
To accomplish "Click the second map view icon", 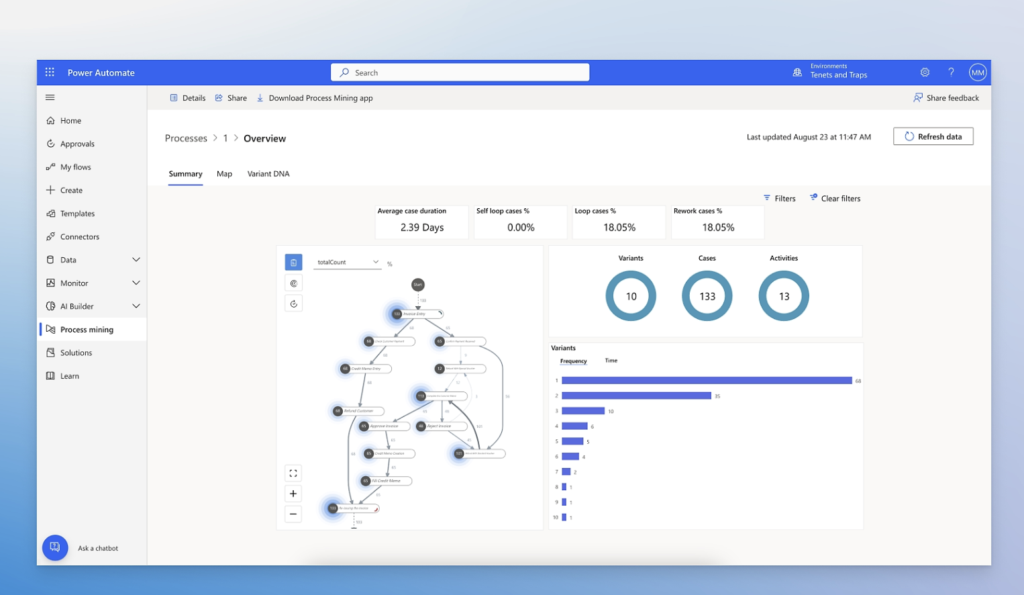I will pos(293,283).
